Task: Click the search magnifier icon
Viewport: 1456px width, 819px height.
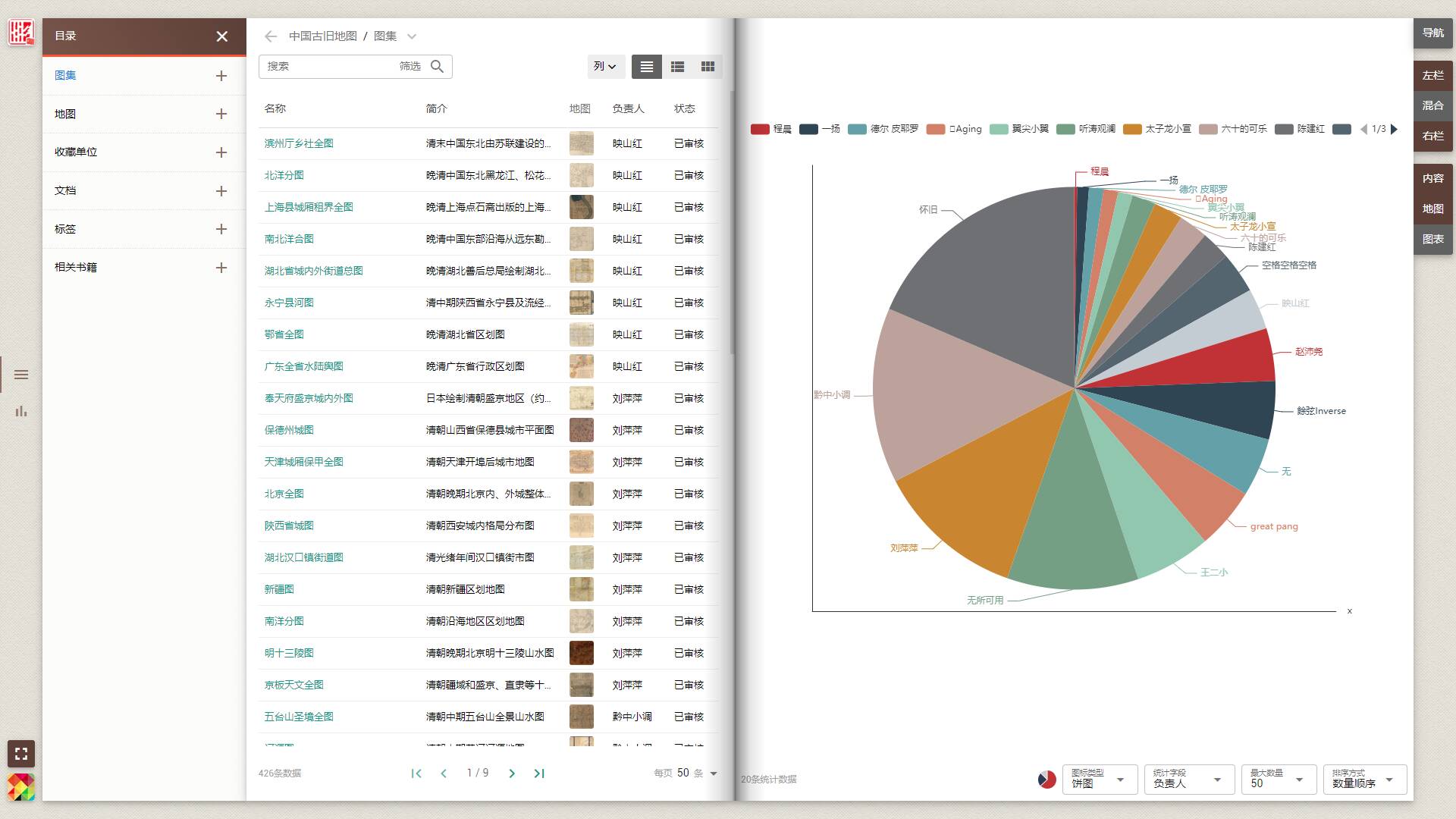Action: (437, 67)
